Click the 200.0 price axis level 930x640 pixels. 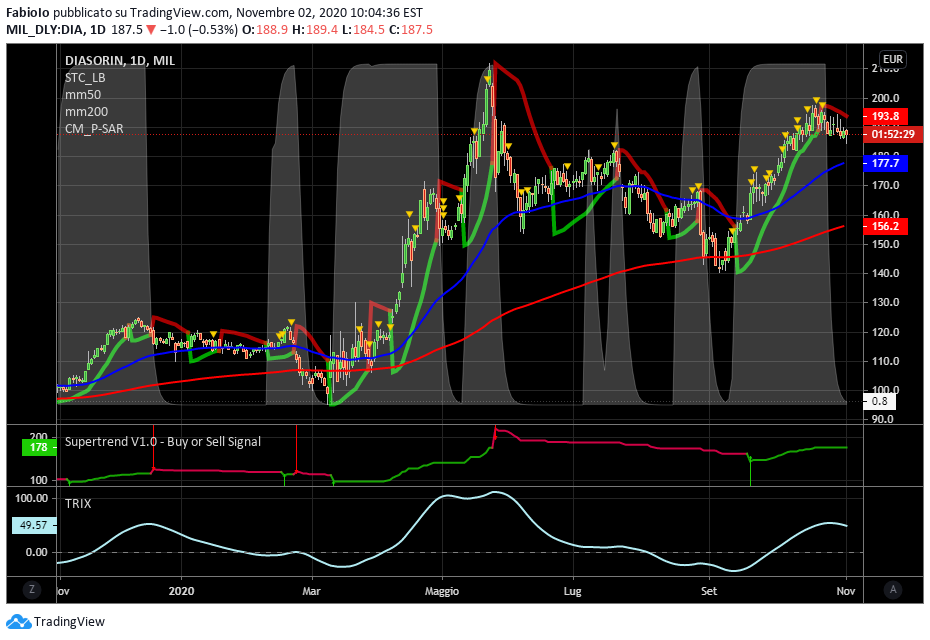tap(885, 98)
